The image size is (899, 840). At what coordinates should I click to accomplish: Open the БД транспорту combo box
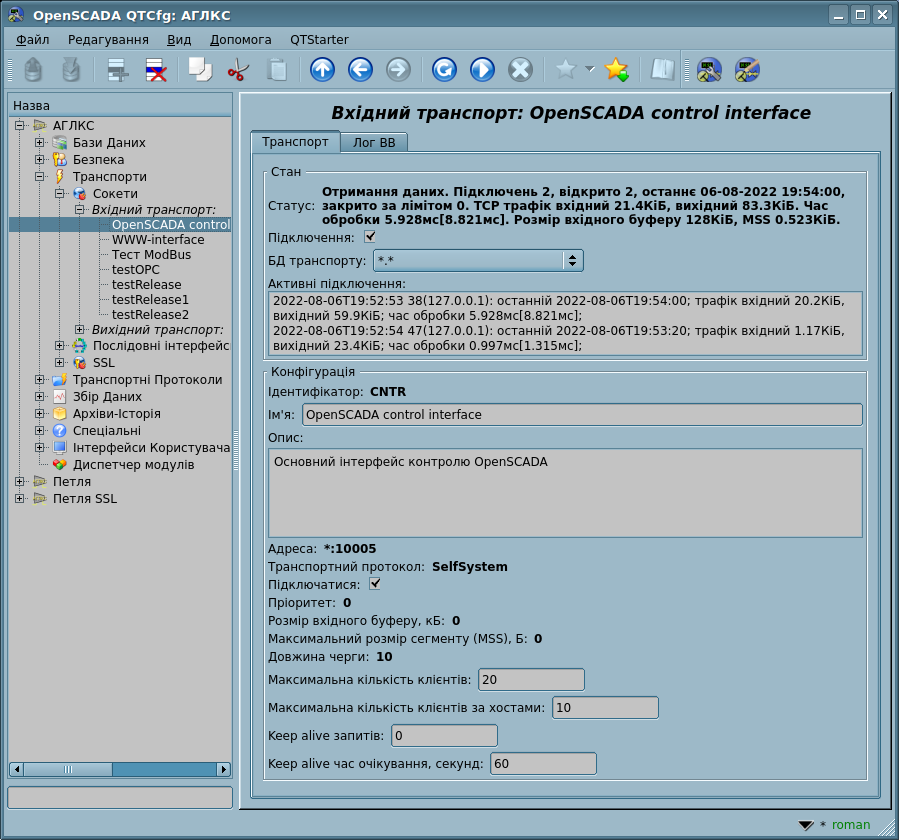[478, 261]
